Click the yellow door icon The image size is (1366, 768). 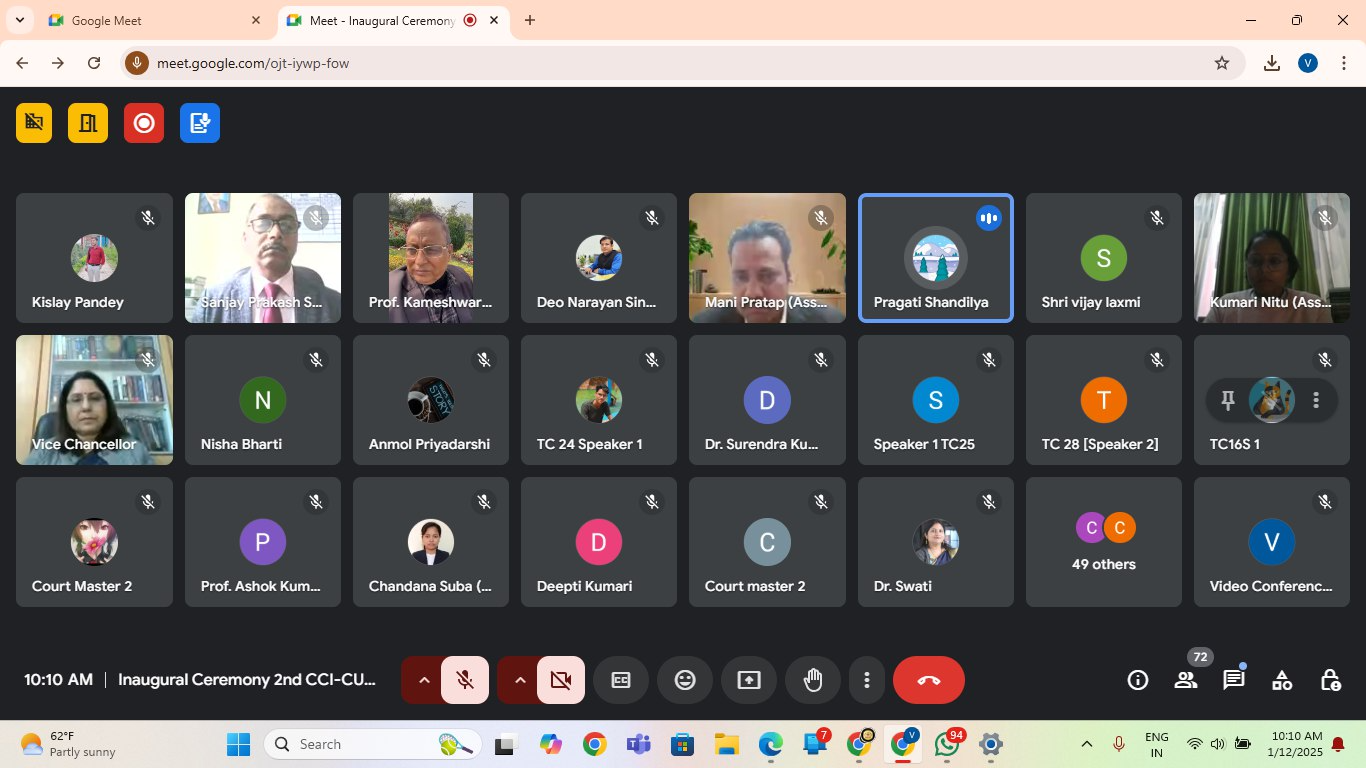(x=88, y=122)
